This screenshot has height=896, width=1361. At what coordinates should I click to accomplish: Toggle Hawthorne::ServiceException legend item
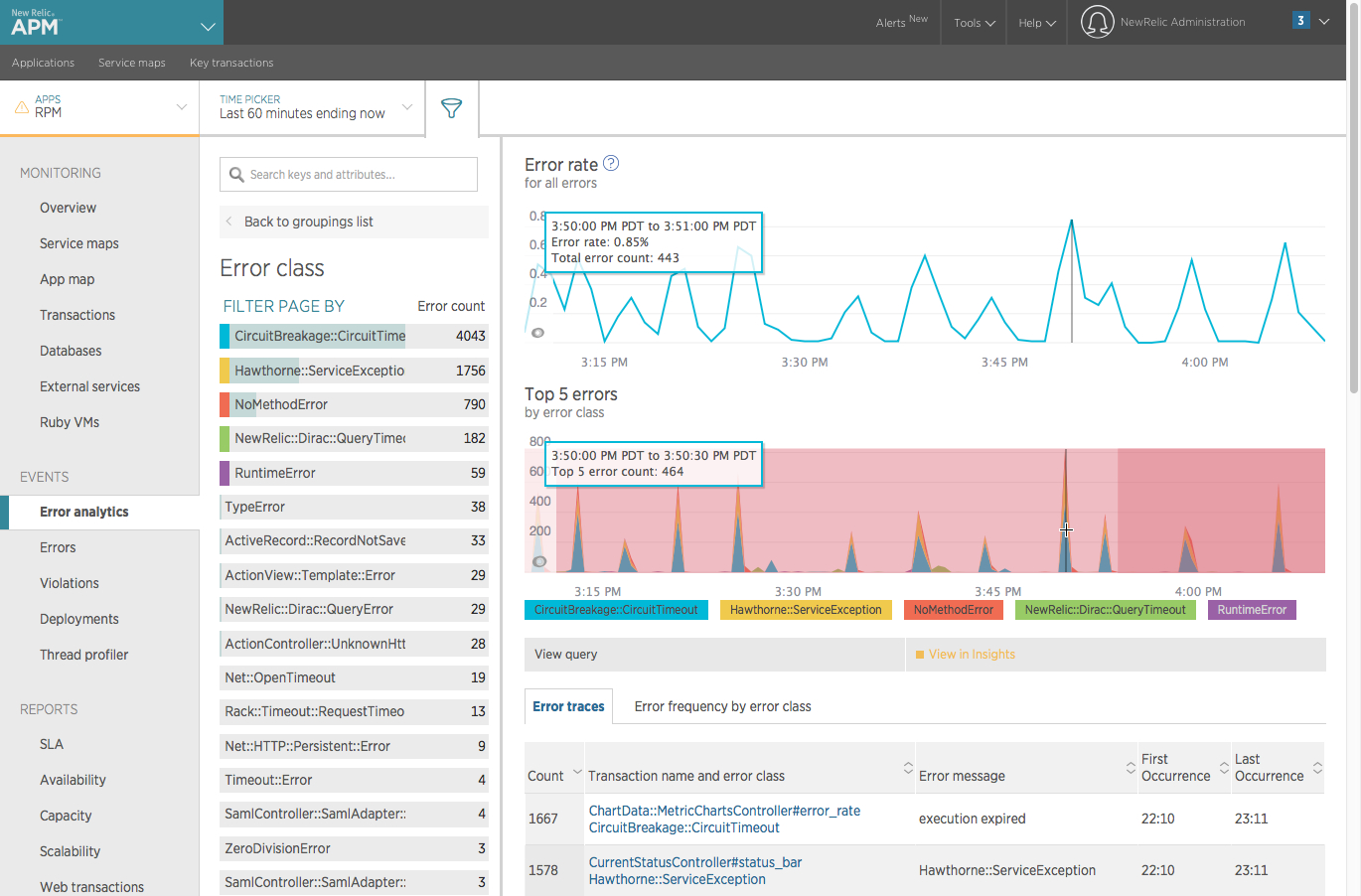click(805, 610)
